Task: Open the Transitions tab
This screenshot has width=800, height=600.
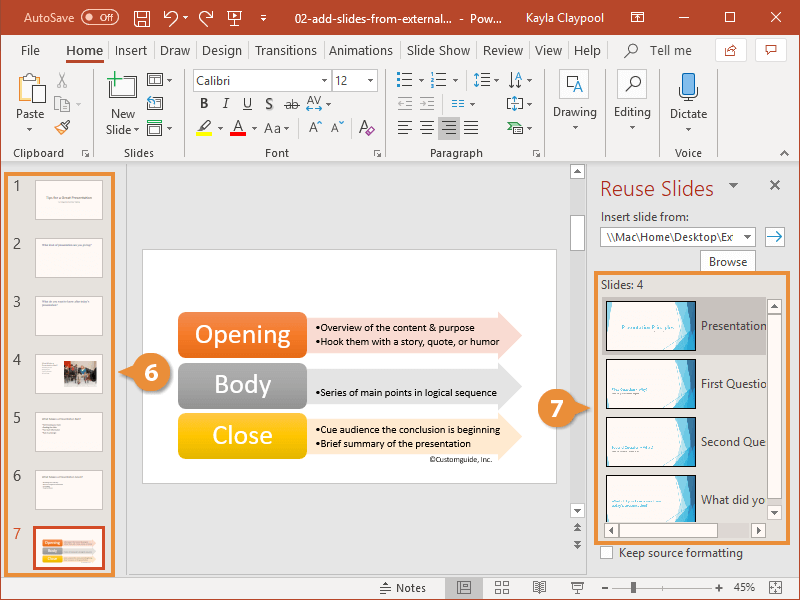Action: (x=285, y=50)
